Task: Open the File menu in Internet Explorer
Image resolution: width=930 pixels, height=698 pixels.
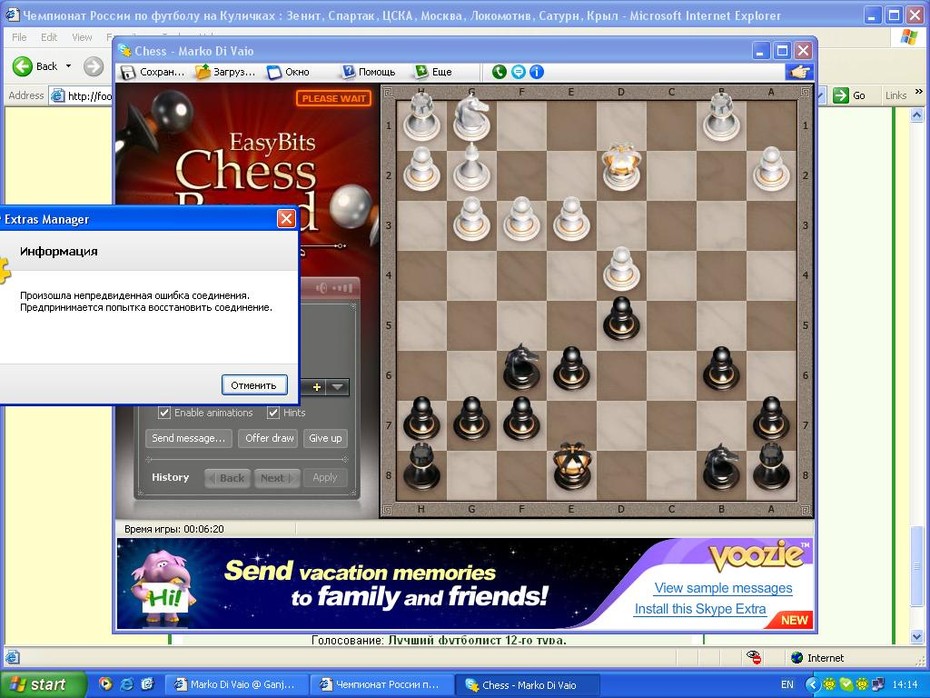Action: [x=19, y=37]
